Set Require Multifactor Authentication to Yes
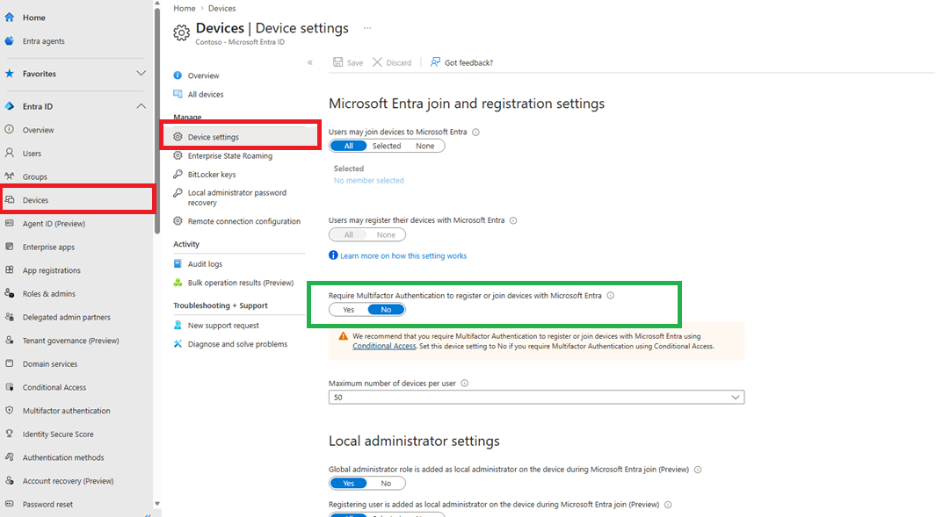Image resolution: width=936 pixels, height=517 pixels. (x=349, y=309)
